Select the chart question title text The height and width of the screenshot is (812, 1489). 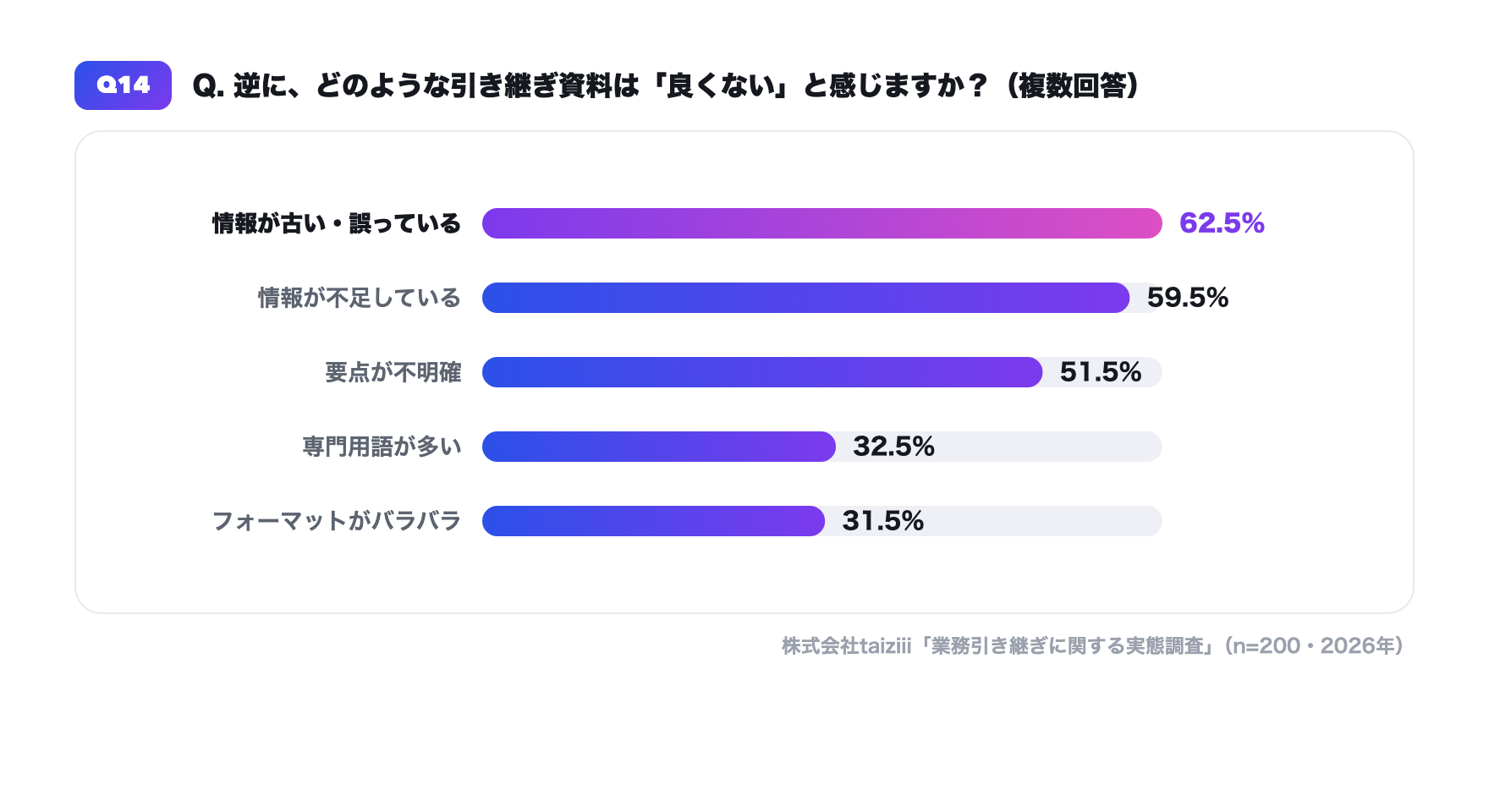pyautogui.click(x=666, y=85)
